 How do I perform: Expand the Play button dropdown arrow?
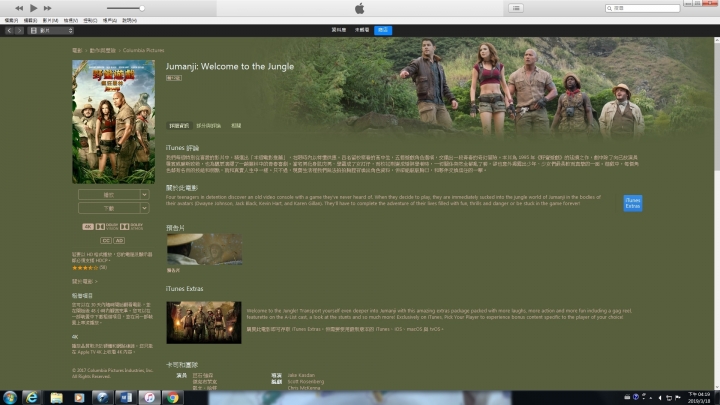144,195
